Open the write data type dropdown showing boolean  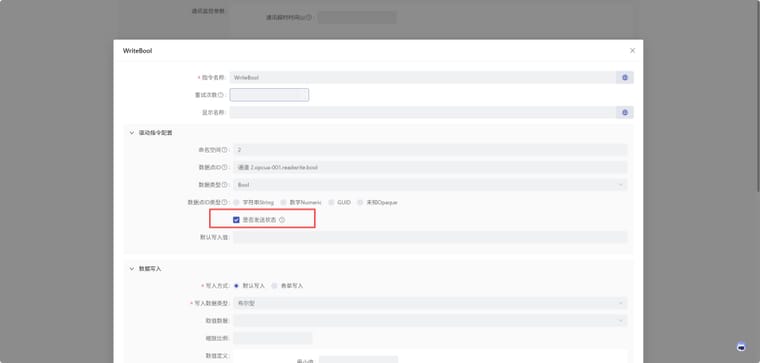point(430,303)
